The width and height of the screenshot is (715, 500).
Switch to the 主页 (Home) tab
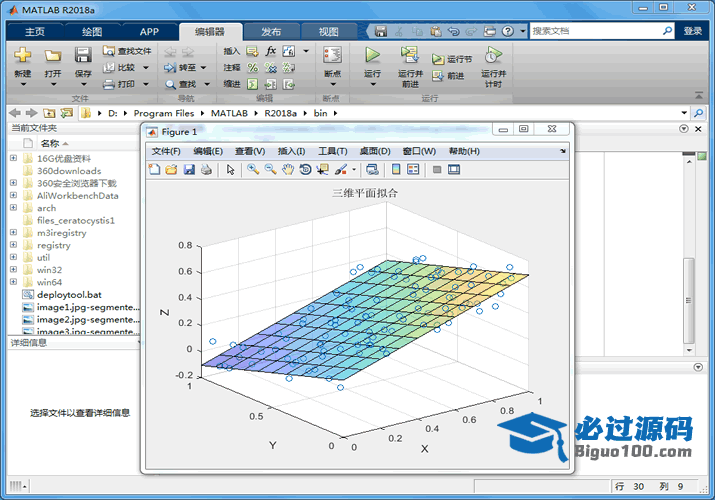(x=35, y=31)
